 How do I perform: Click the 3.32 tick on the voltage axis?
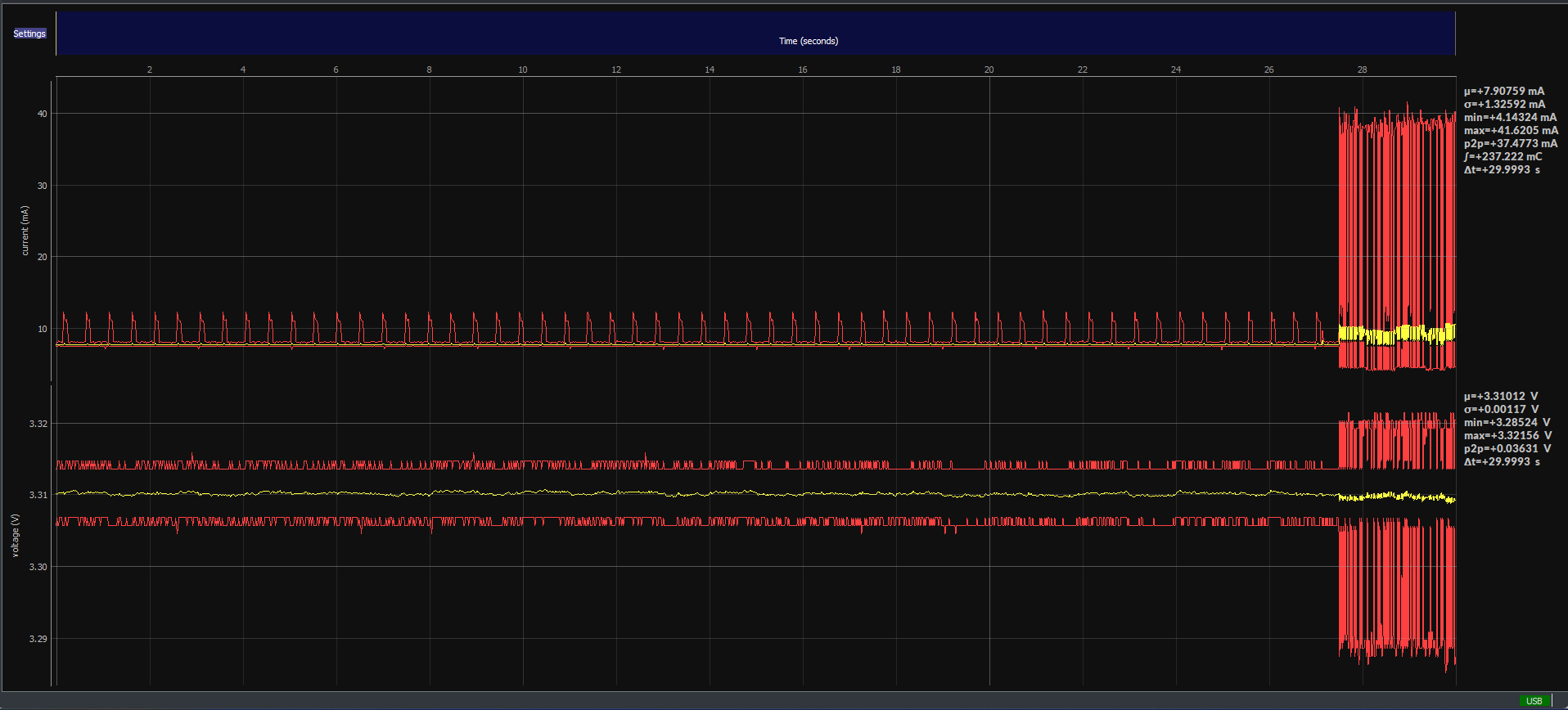coord(38,424)
